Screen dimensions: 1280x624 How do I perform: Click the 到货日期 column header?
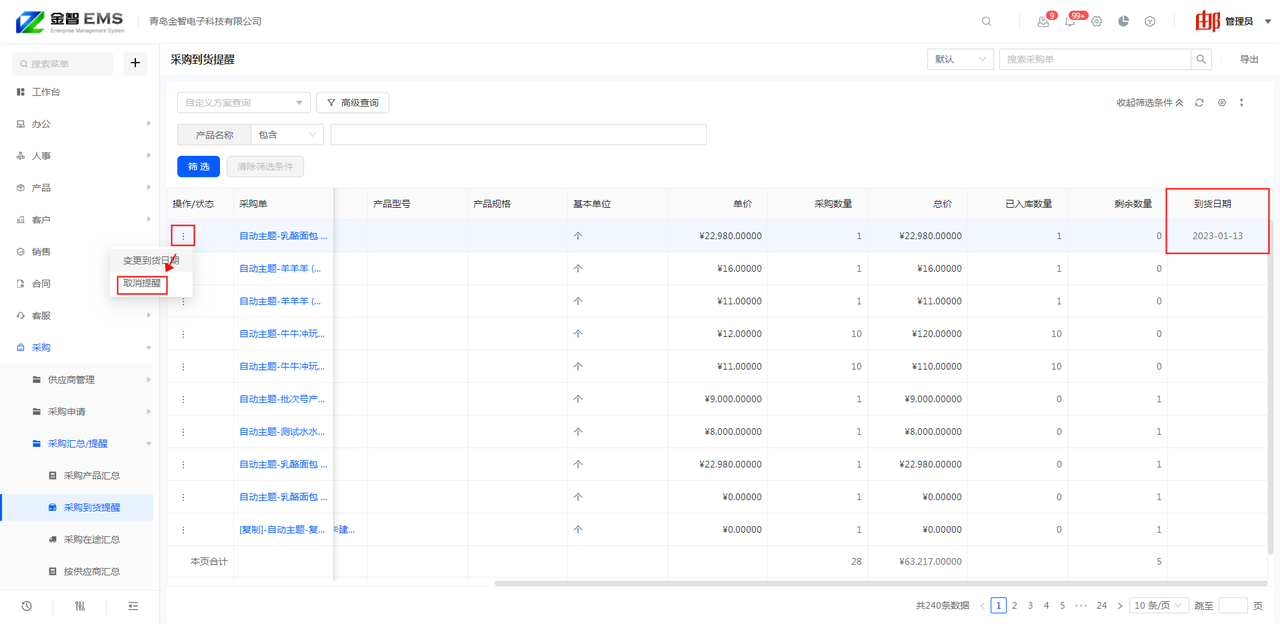coord(1217,204)
